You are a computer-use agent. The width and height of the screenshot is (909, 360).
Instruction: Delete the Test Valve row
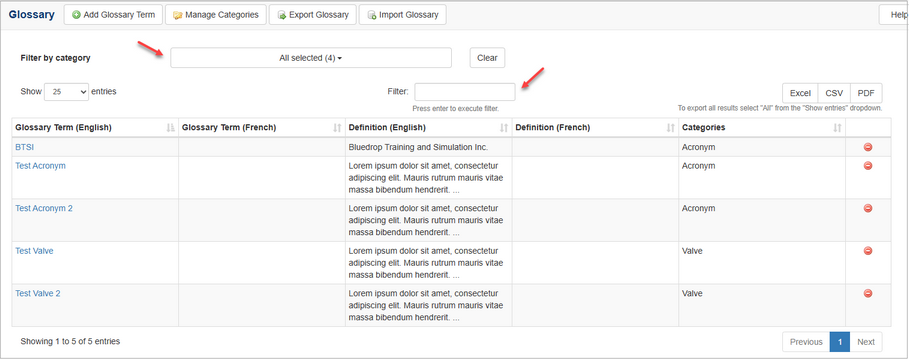click(868, 251)
